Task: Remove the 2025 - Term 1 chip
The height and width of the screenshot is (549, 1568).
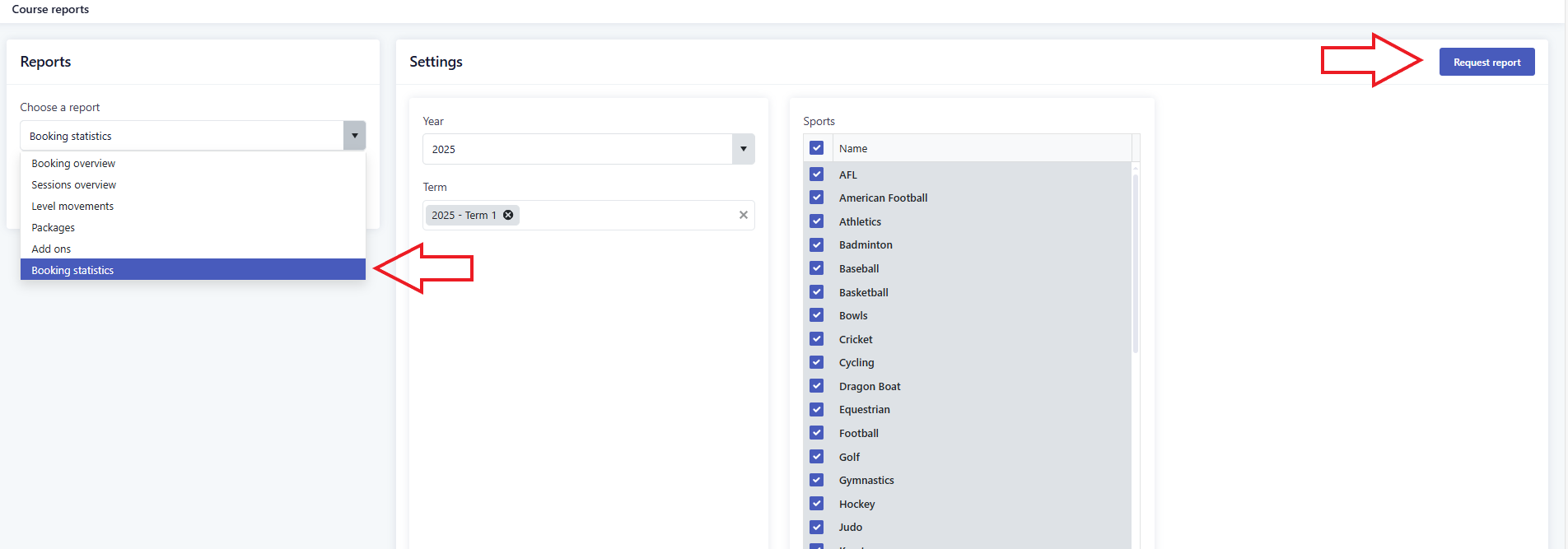Action: (508, 215)
